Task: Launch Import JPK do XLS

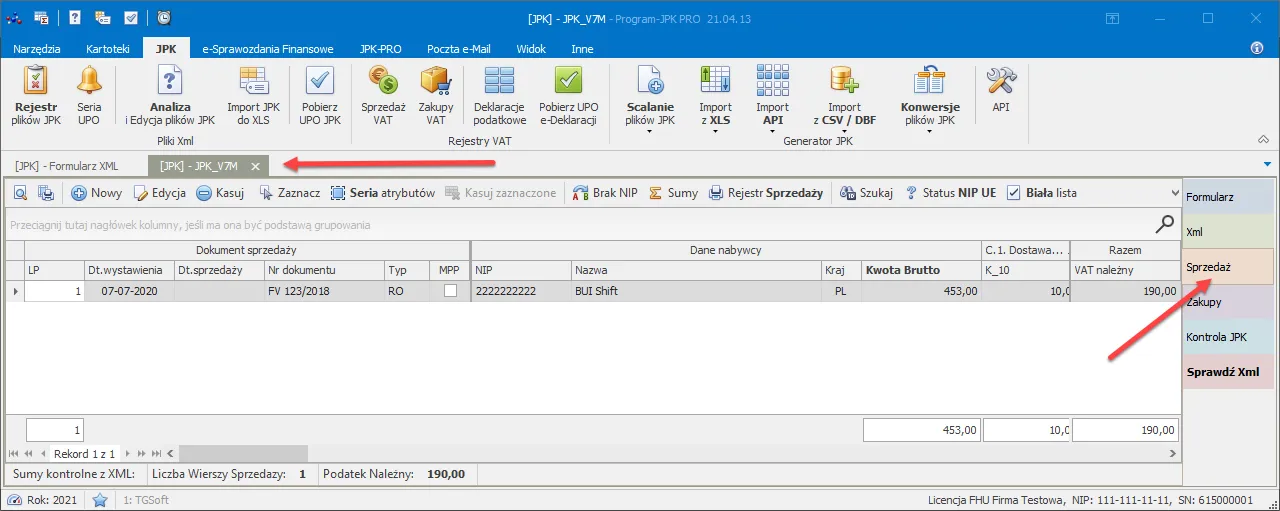Action: click(253, 96)
